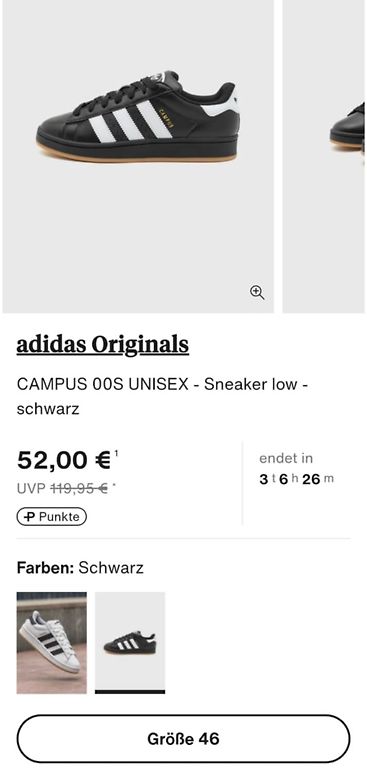Click the Punkte badge
The image size is (367, 768).
[51, 517]
